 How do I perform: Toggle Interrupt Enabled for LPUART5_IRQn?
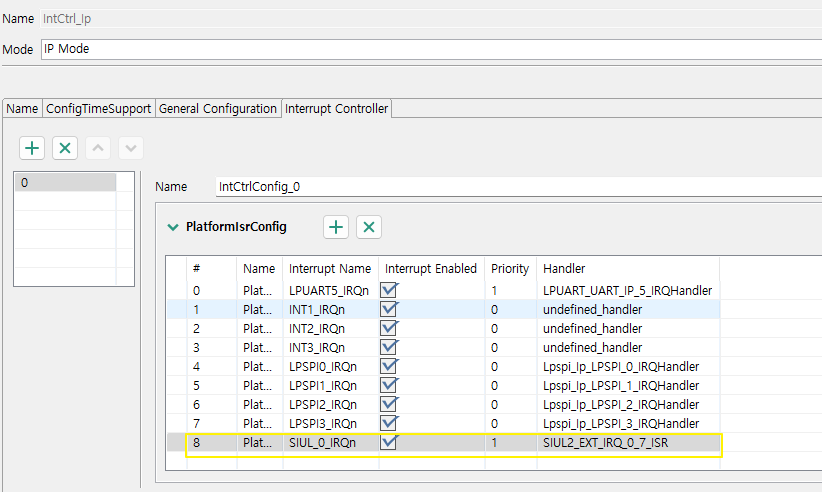390,290
